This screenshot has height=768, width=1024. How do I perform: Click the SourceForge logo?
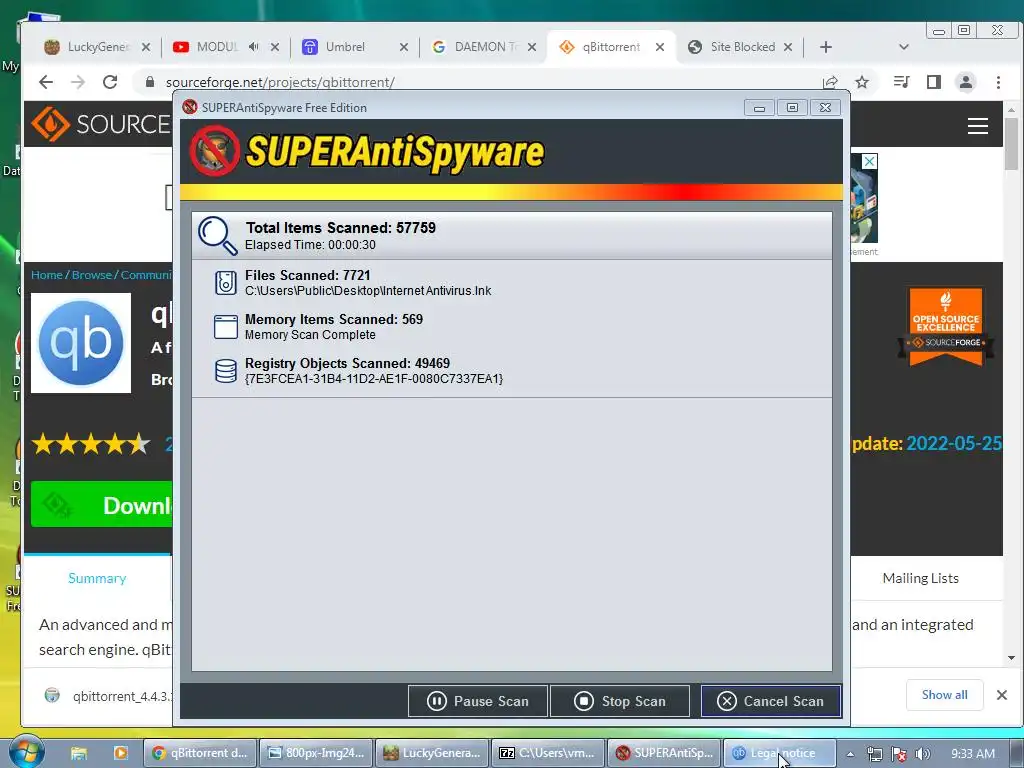101,123
